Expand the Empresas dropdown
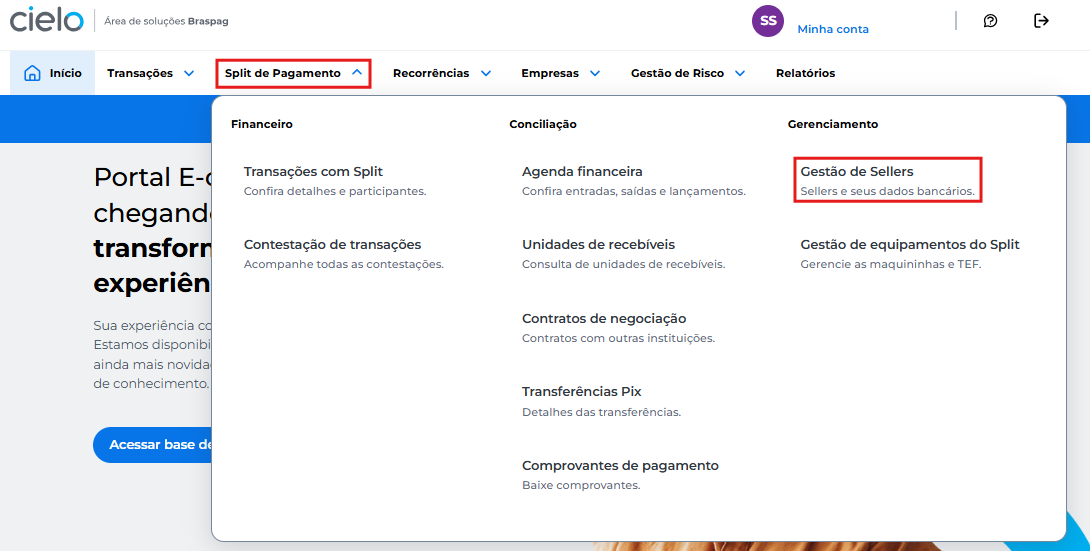The height and width of the screenshot is (551, 1090). tap(560, 73)
